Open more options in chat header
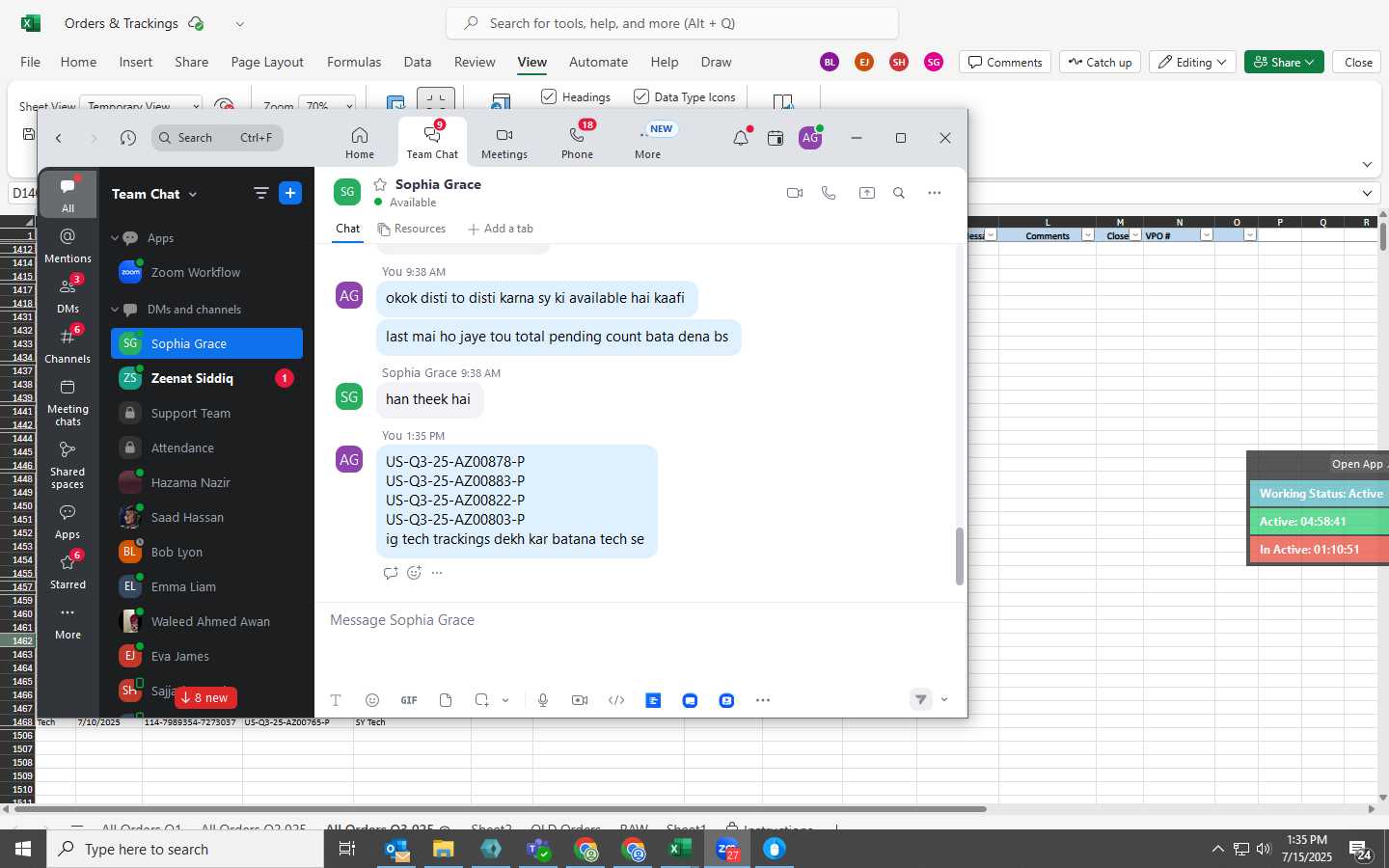The width and height of the screenshot is (1389, 868). [x=934, y=193]
